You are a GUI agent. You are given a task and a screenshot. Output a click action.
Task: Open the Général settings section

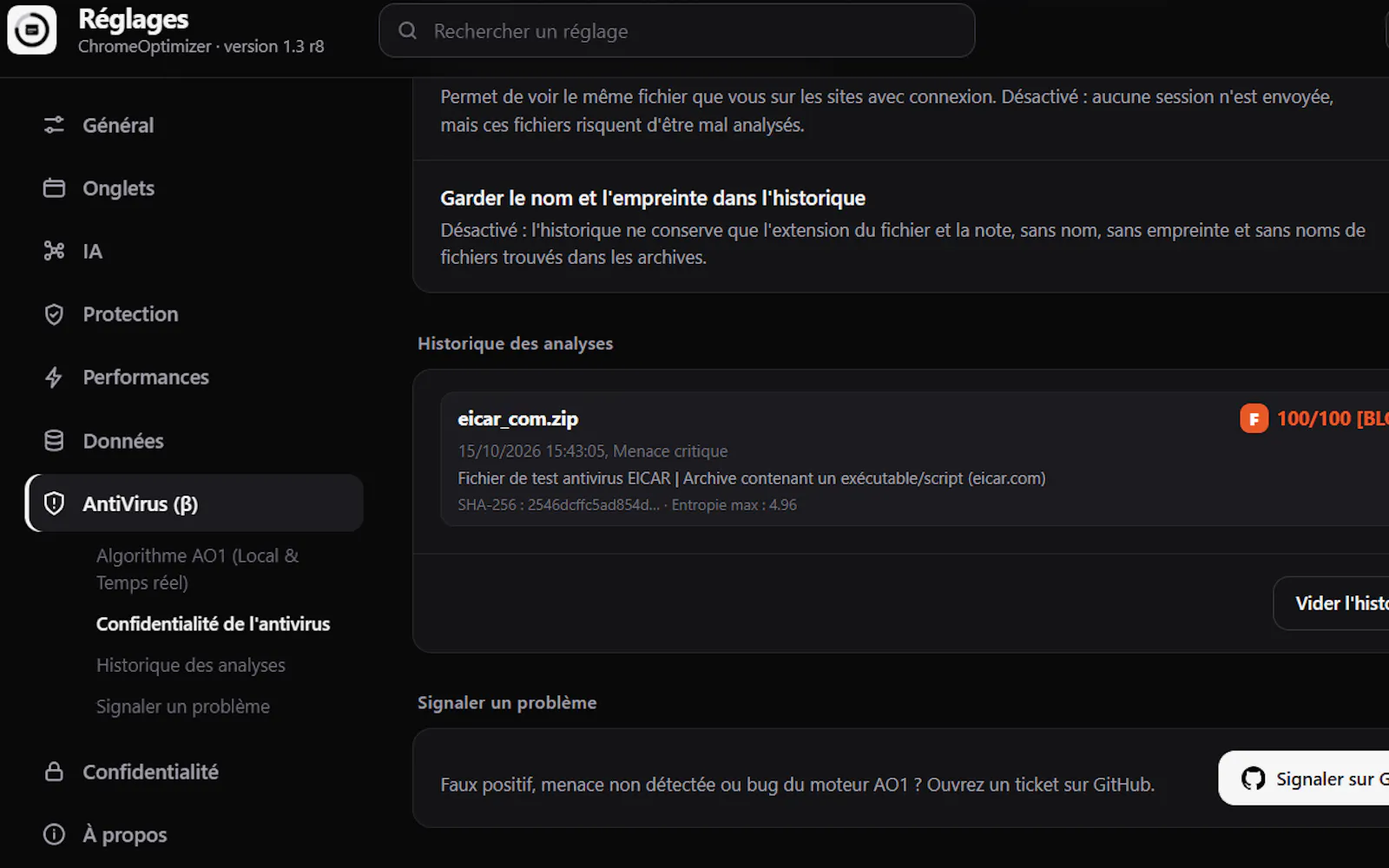coord(194,125)
